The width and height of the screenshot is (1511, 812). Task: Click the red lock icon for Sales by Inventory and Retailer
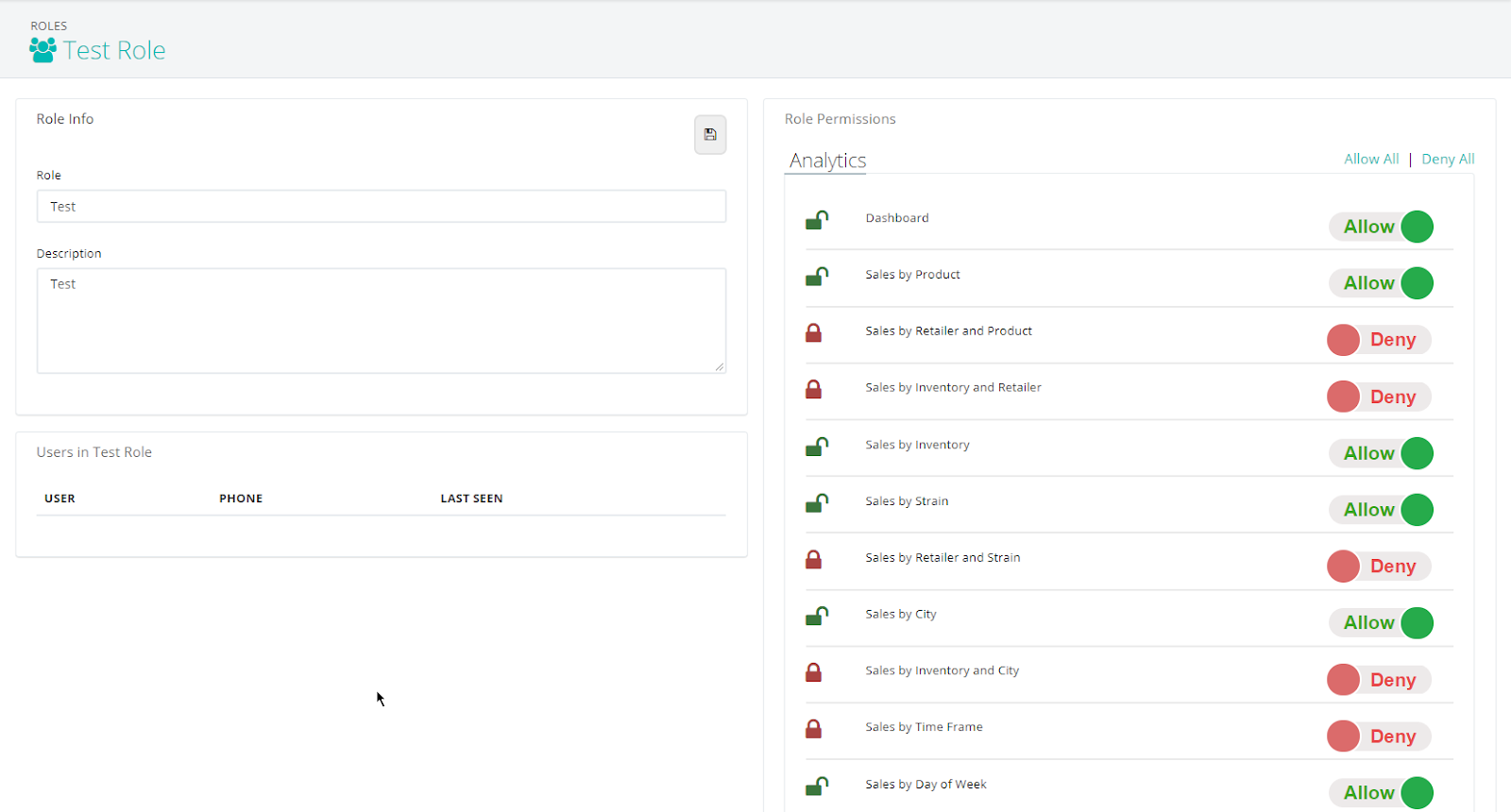point(813,389)
